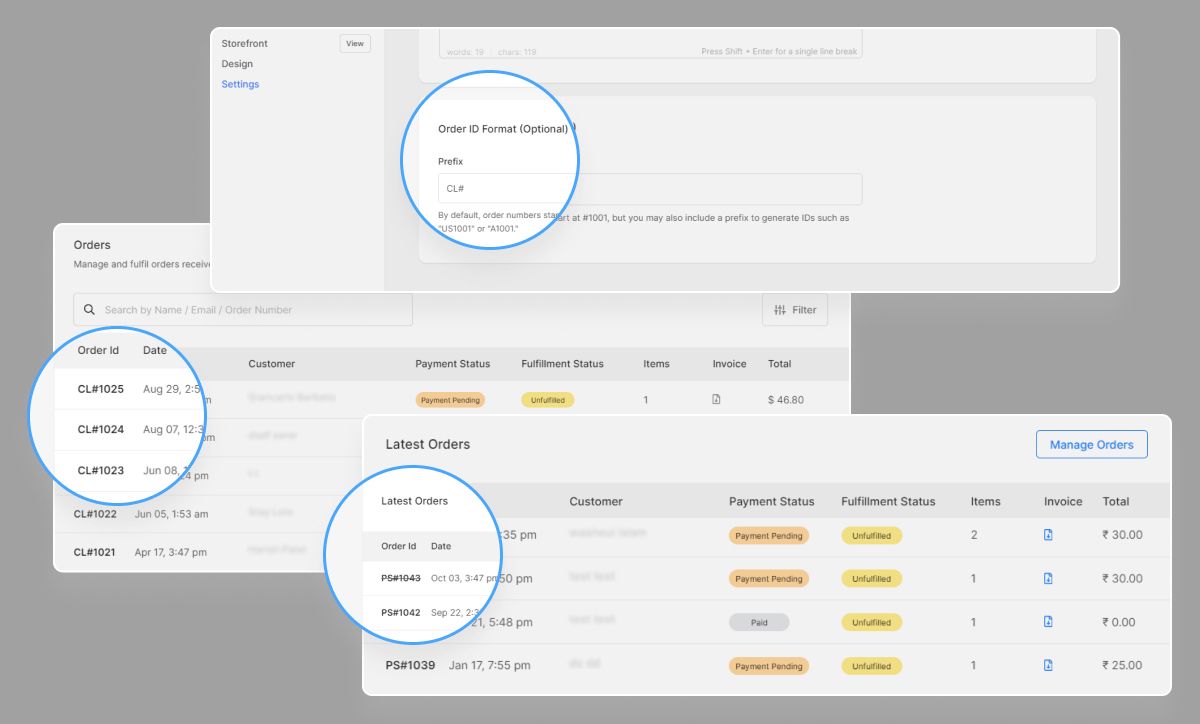Screen dimensions: 1200x724
Task: Click the Payment Pending badge on order CL#1025
Action: coord(450,399)
